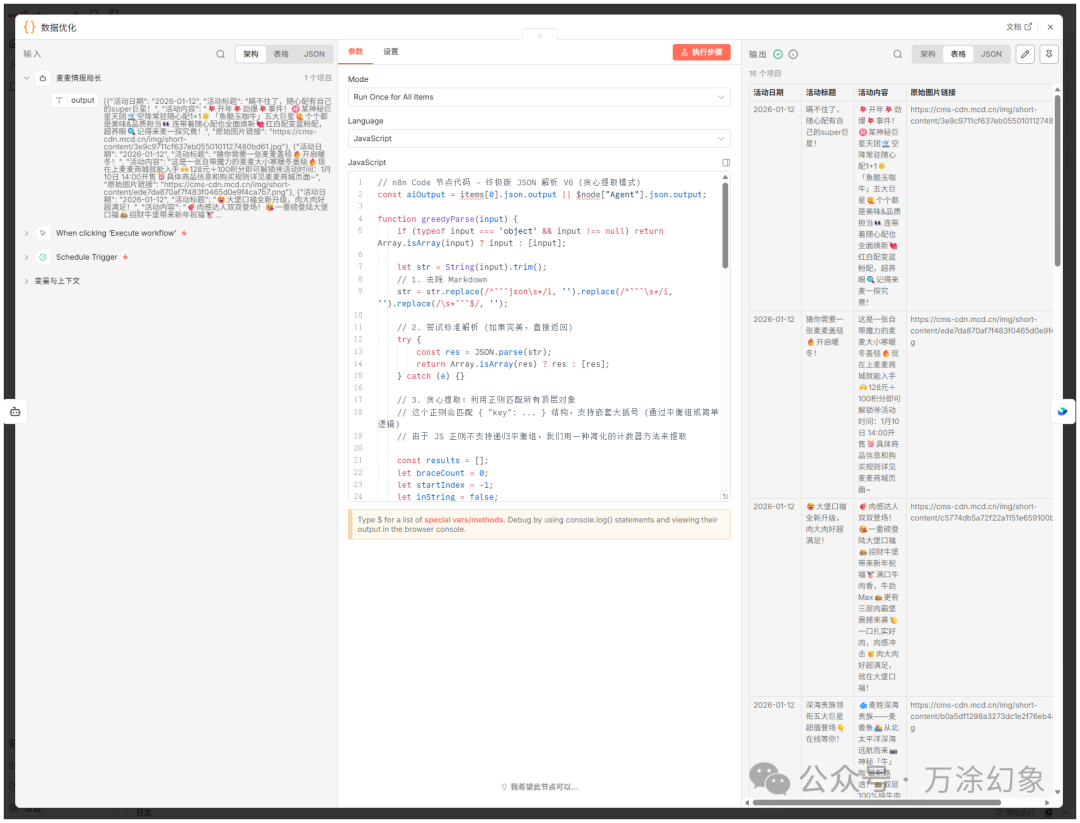
Task: Search the input panel data
Action: coord(221,54)
